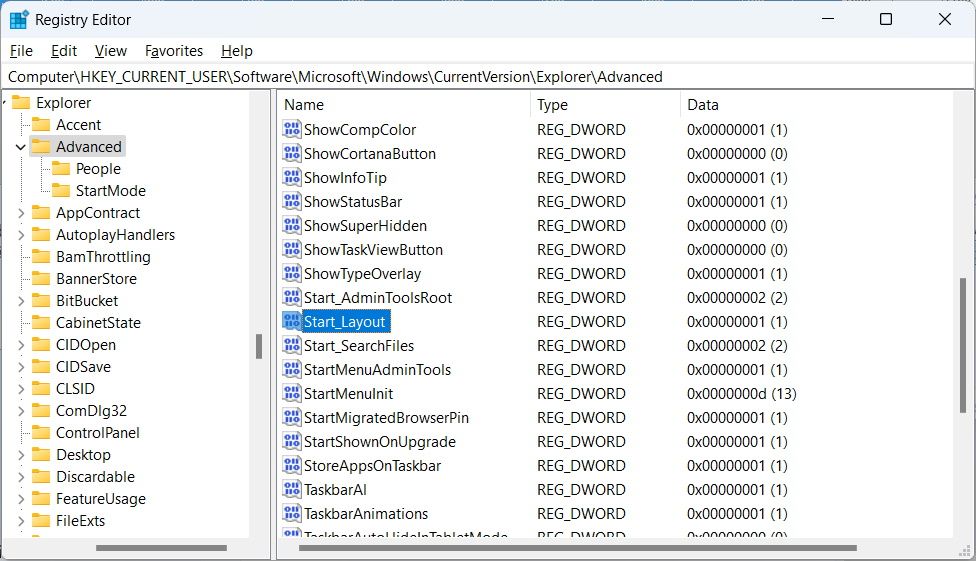The image size is (976, 561).
Task: Expand the CIDSave key
Action: (x=21, y=367)
